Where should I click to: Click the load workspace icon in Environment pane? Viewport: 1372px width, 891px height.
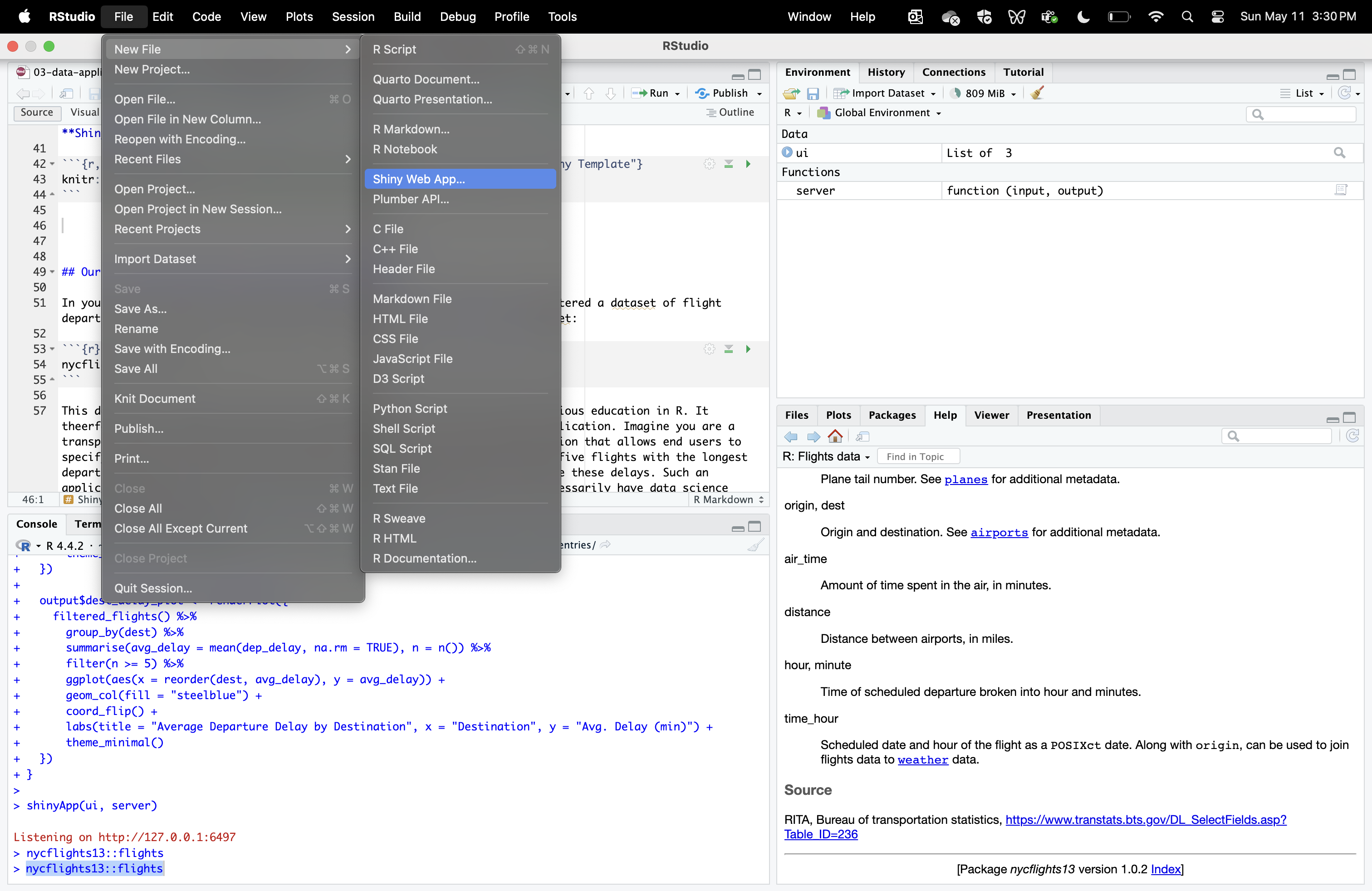pos(792,93)
